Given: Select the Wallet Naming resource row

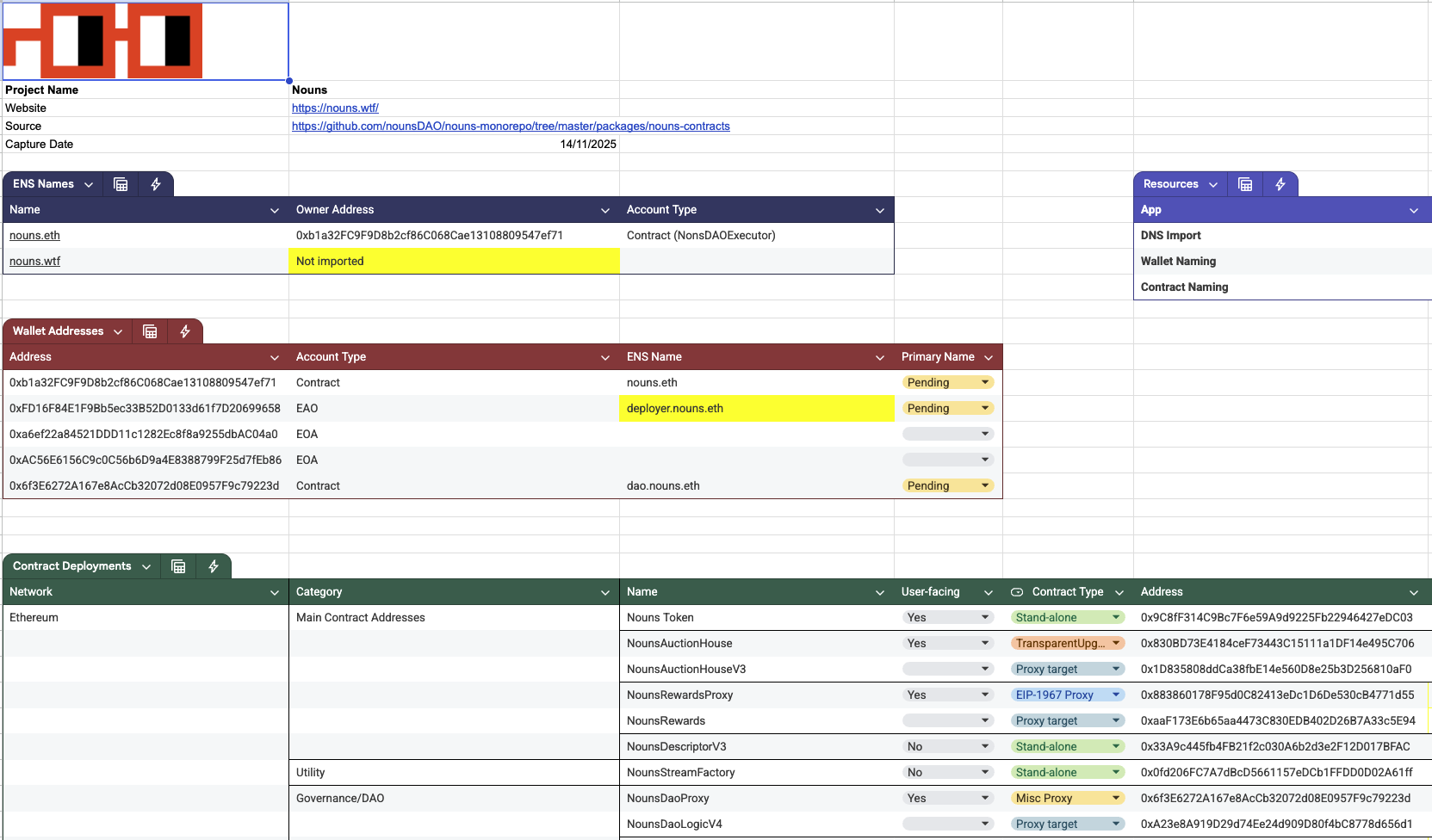Looking at the screenshot, I should click(1282, 262).
